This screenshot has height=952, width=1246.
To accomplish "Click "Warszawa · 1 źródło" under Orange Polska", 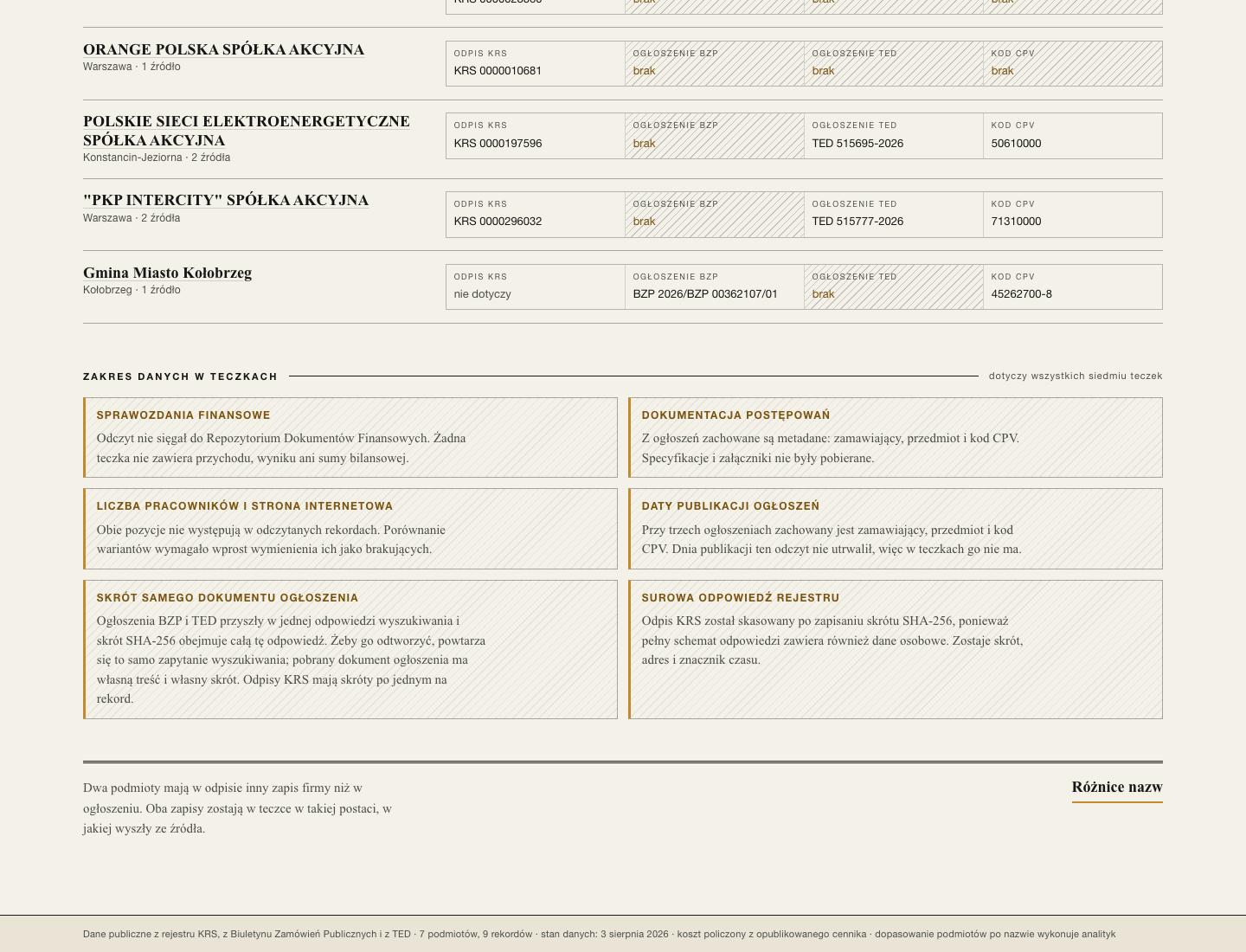I will click(132, 67).
